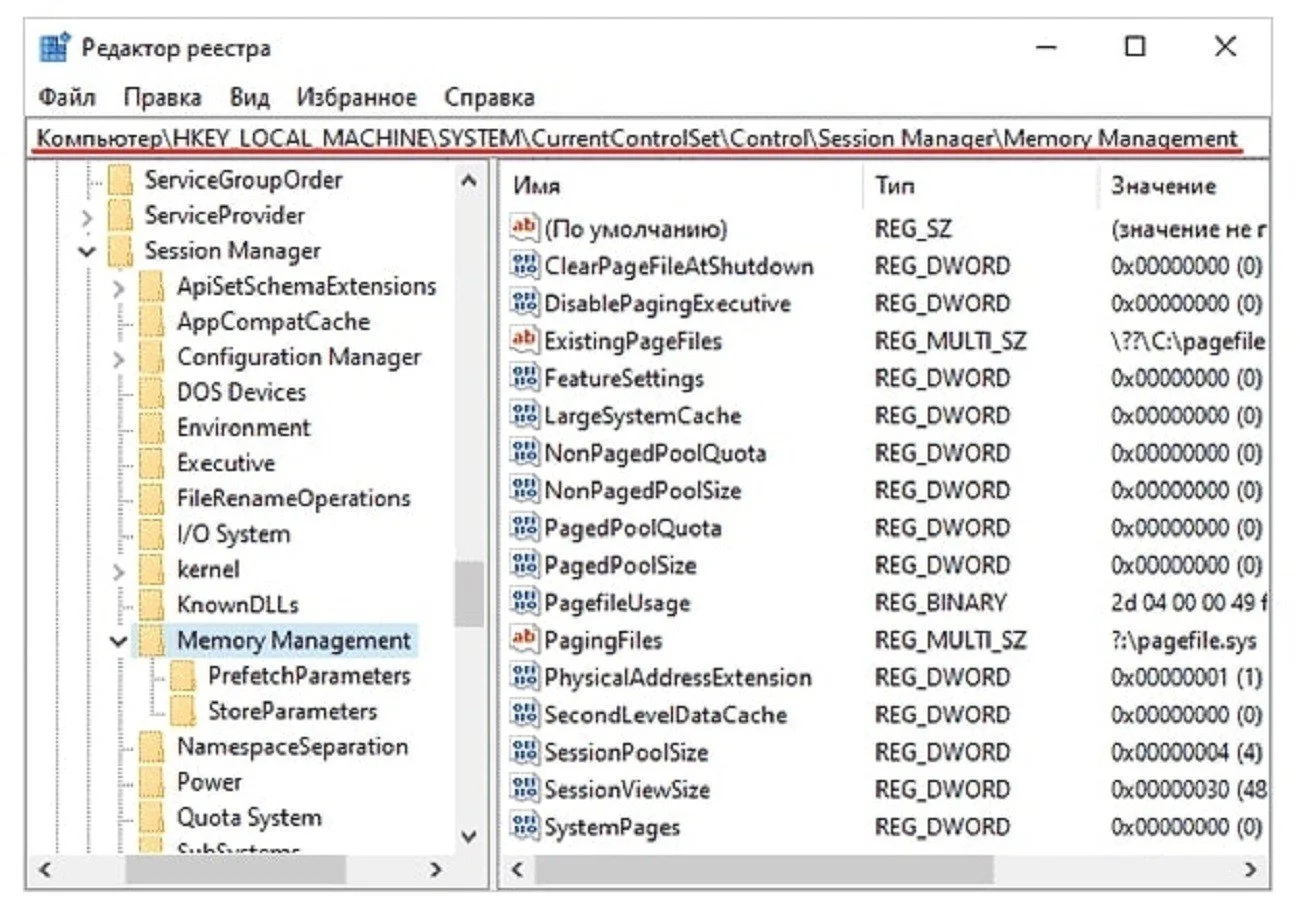The height and width of the screenshot is (909, 1300).
Task: Click the SecondLevelDataCache value icon
Action: click(x=524, y=714)
